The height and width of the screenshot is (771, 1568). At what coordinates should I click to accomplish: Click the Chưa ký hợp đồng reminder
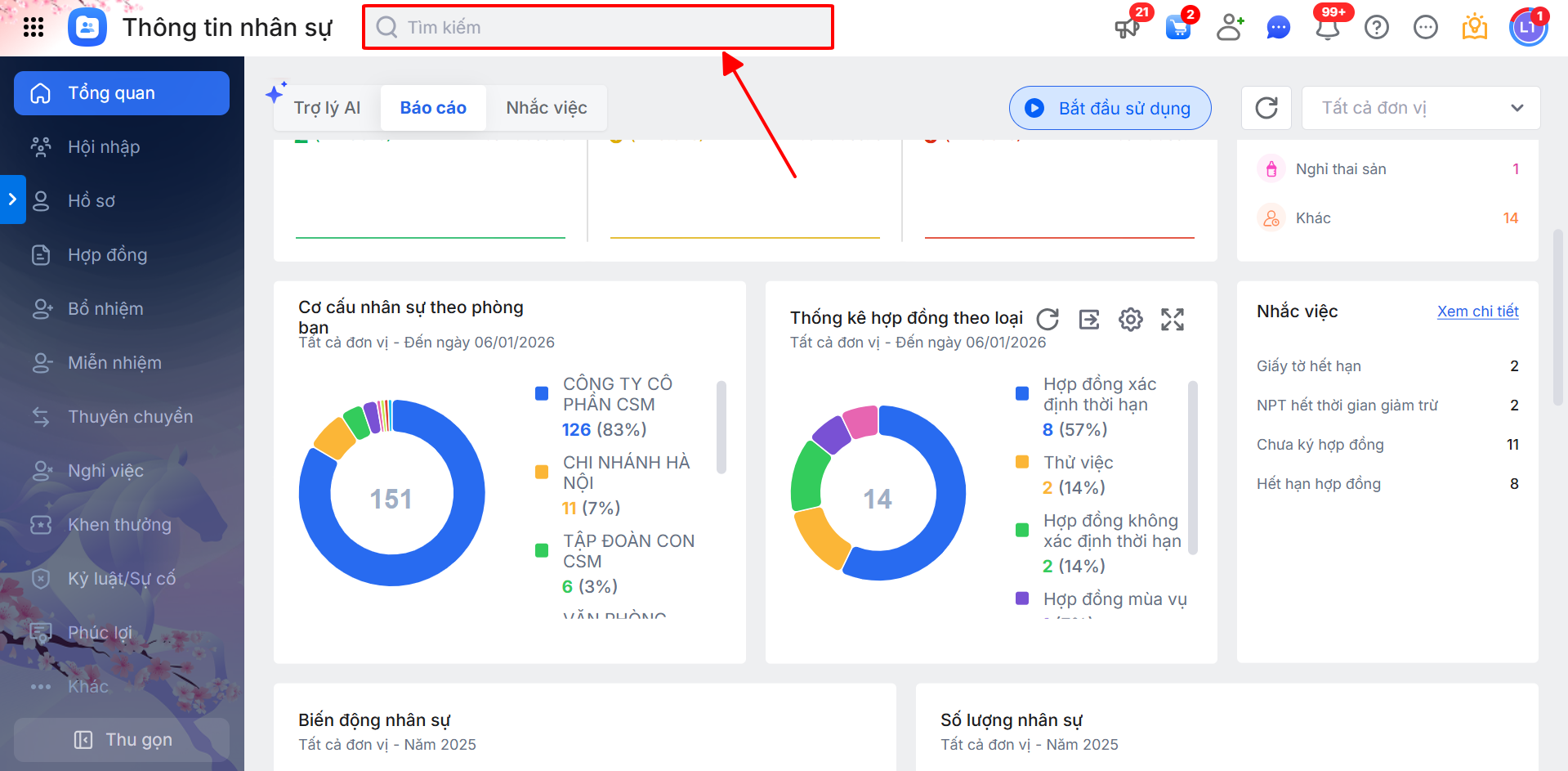click(1387, 445)
